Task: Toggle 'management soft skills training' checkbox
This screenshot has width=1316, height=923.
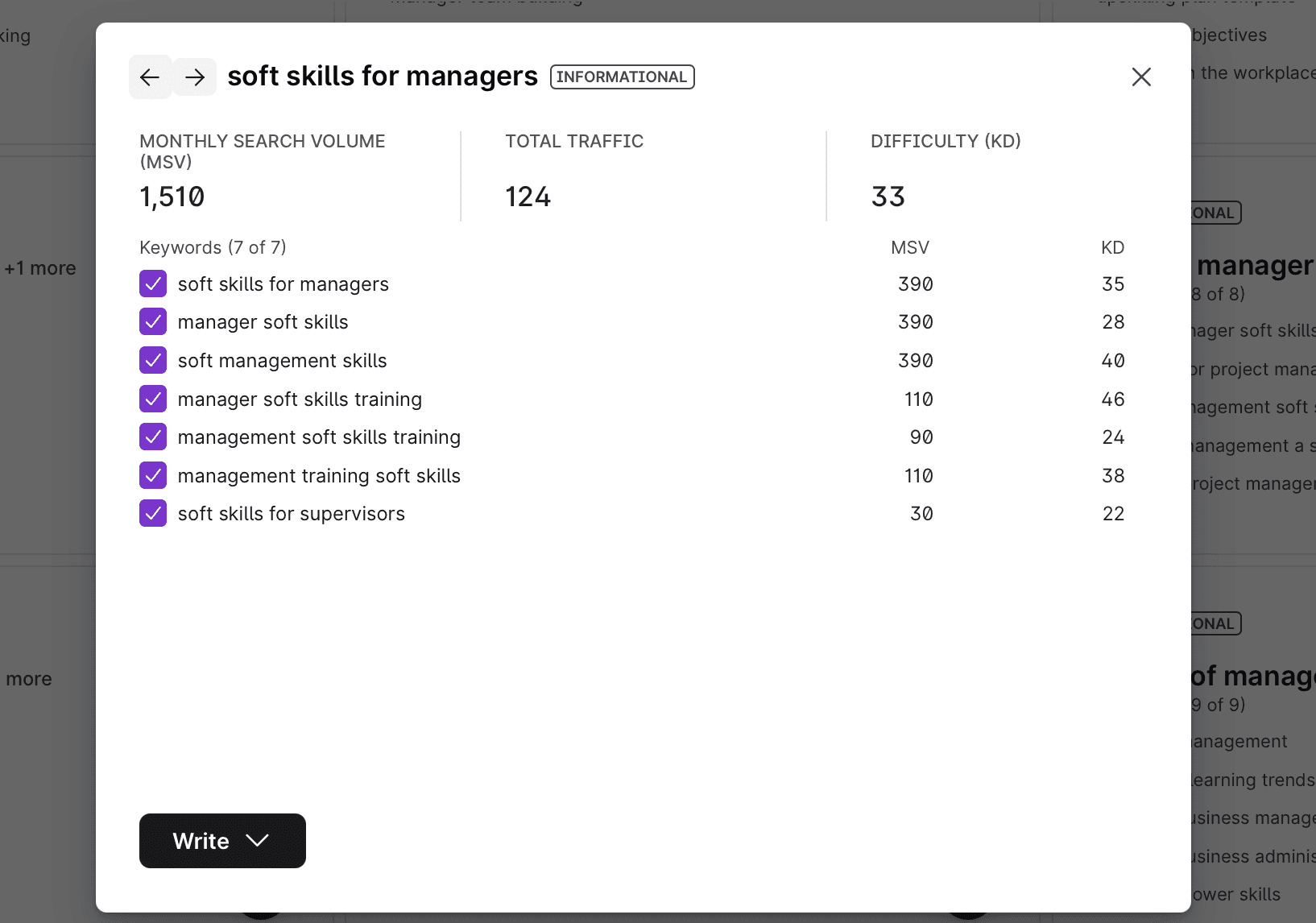Action: click(x=153, y=437)
